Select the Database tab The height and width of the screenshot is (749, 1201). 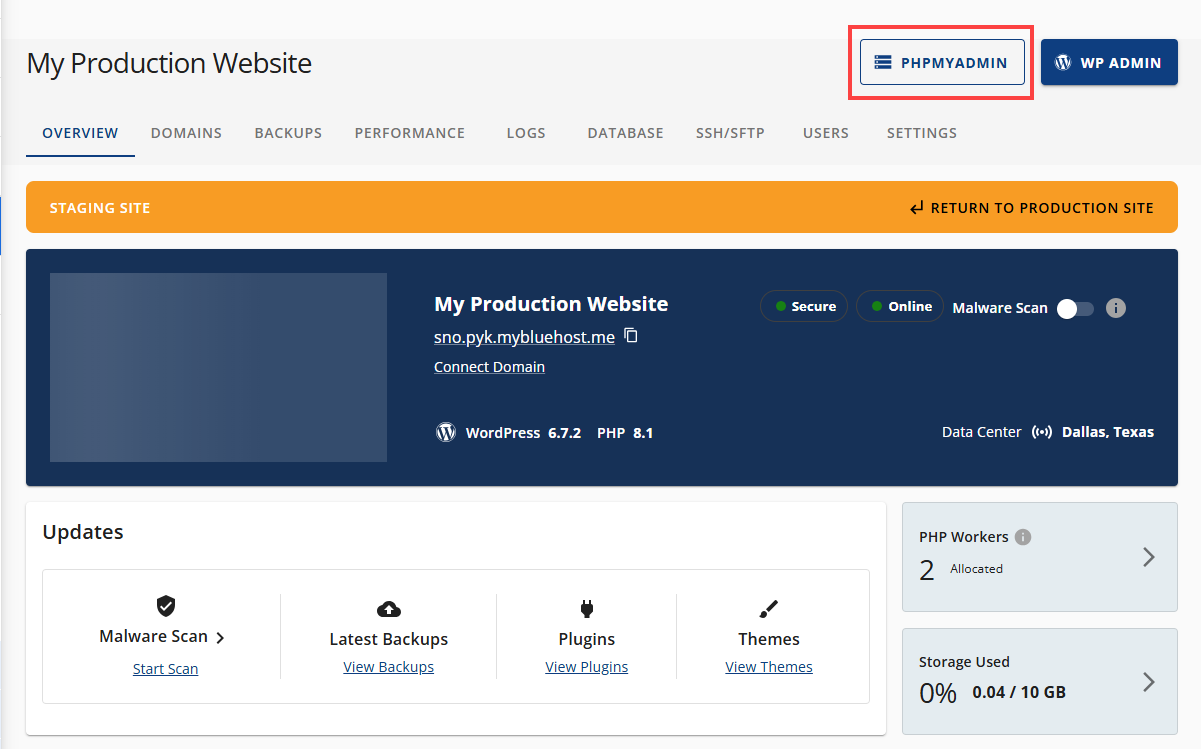[x=625, y=133]
